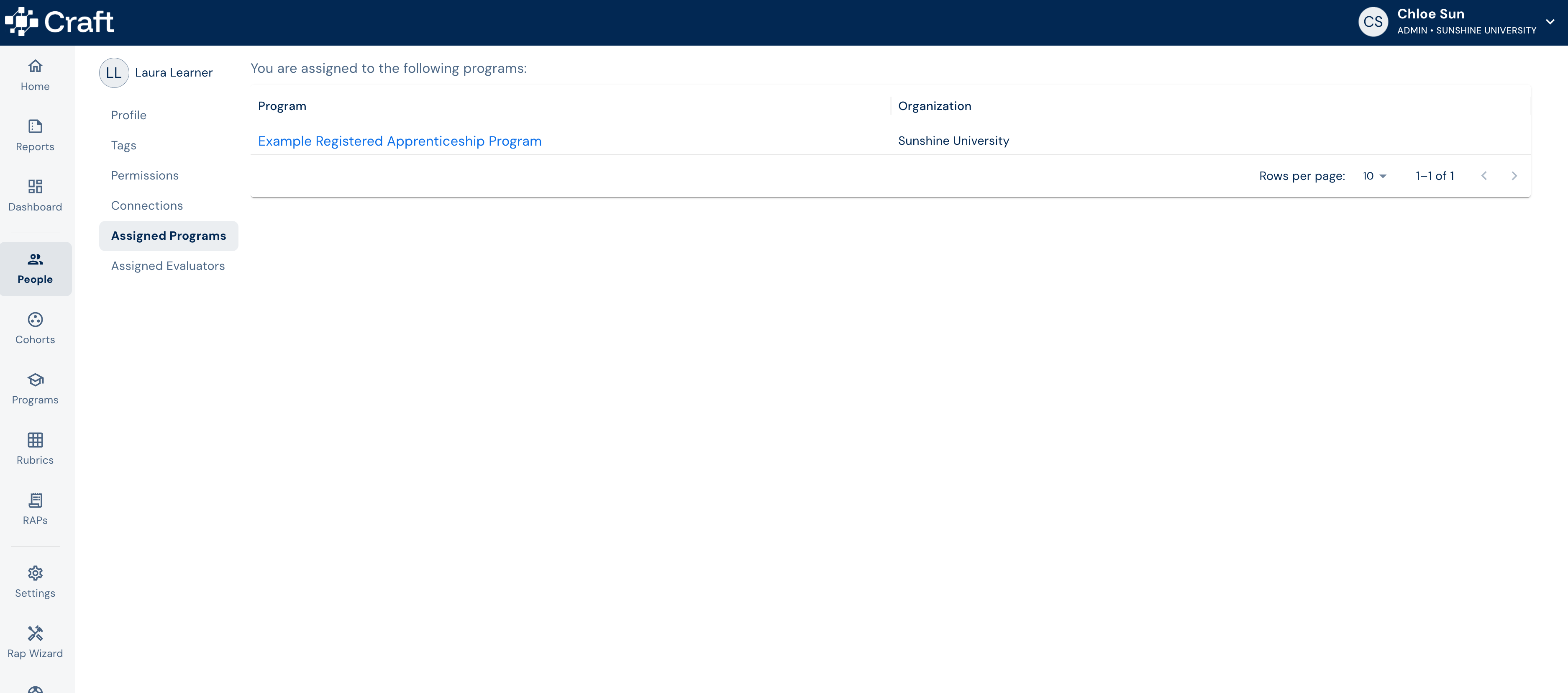Image resolution: width=1568 pixels, height=693 pixels.
Task: Click the 1–1 of 1 pagination text
Action: point(1435,176)
